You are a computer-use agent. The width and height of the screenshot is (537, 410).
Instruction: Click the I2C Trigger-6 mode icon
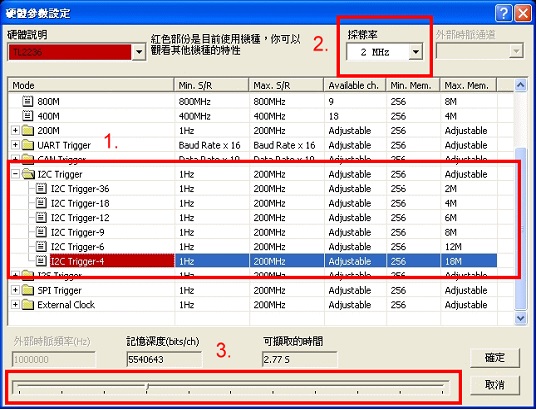point(41,247)
